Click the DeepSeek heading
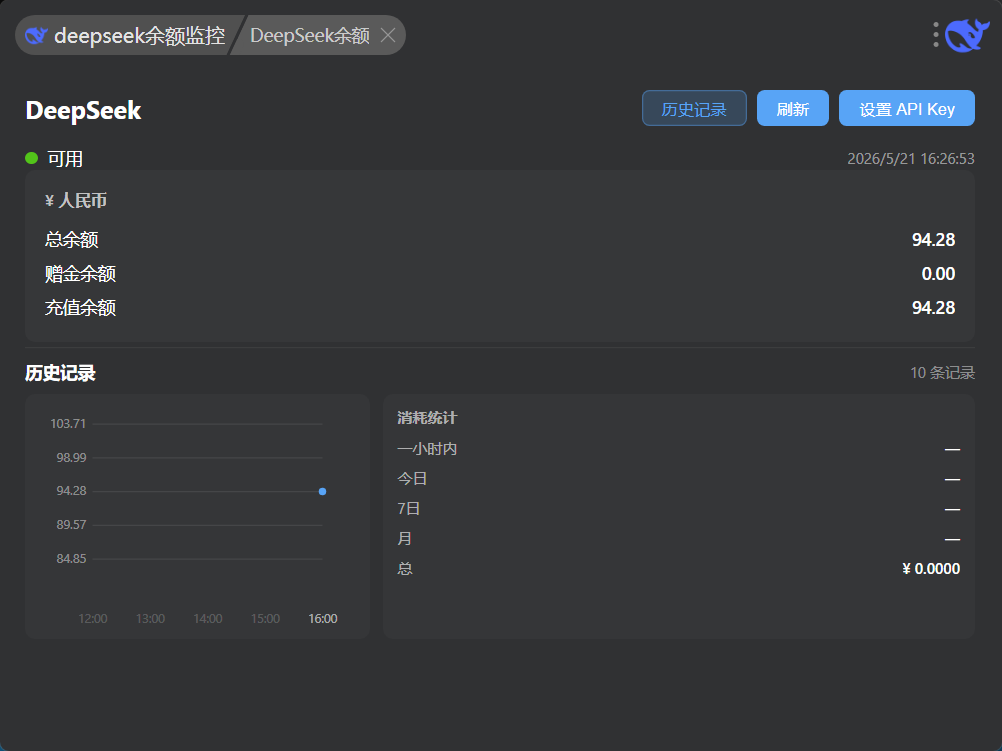Image resolution: width=1002 pixels, height=751 pixels. (x=83, y=111)
